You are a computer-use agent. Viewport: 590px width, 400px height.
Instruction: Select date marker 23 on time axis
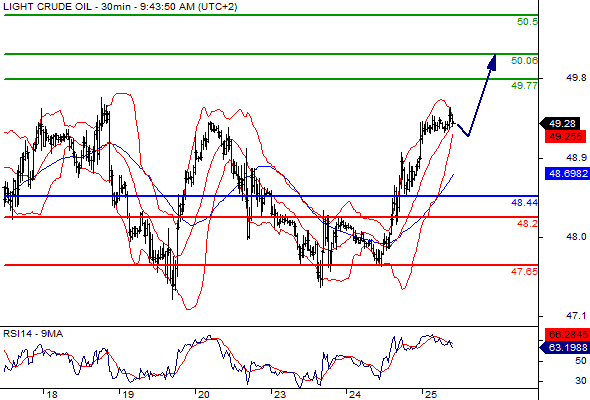pyautogui.click(x=280, y=394)
